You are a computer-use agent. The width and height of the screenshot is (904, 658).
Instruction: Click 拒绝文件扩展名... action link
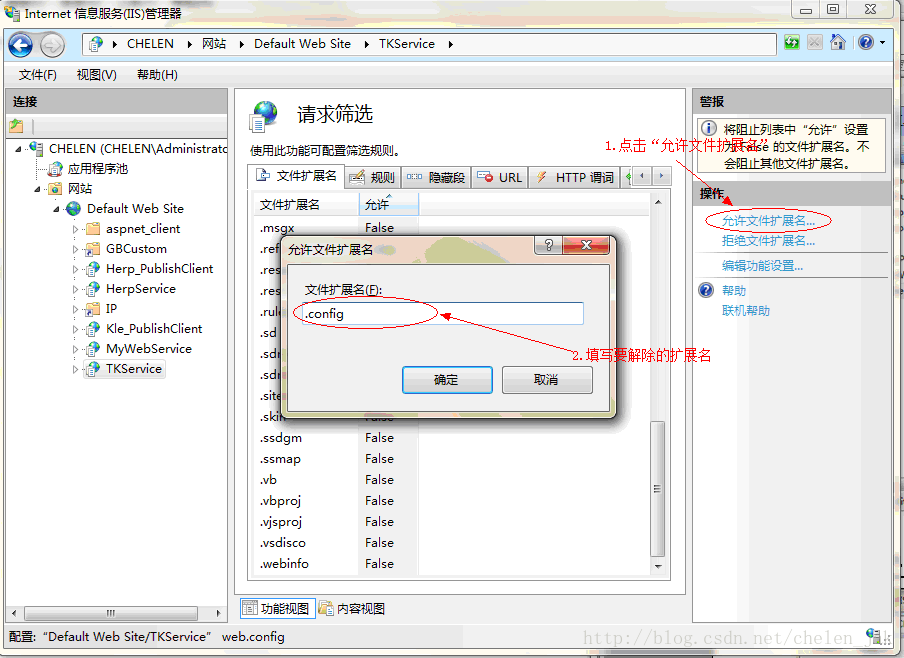tap(769, 241)
